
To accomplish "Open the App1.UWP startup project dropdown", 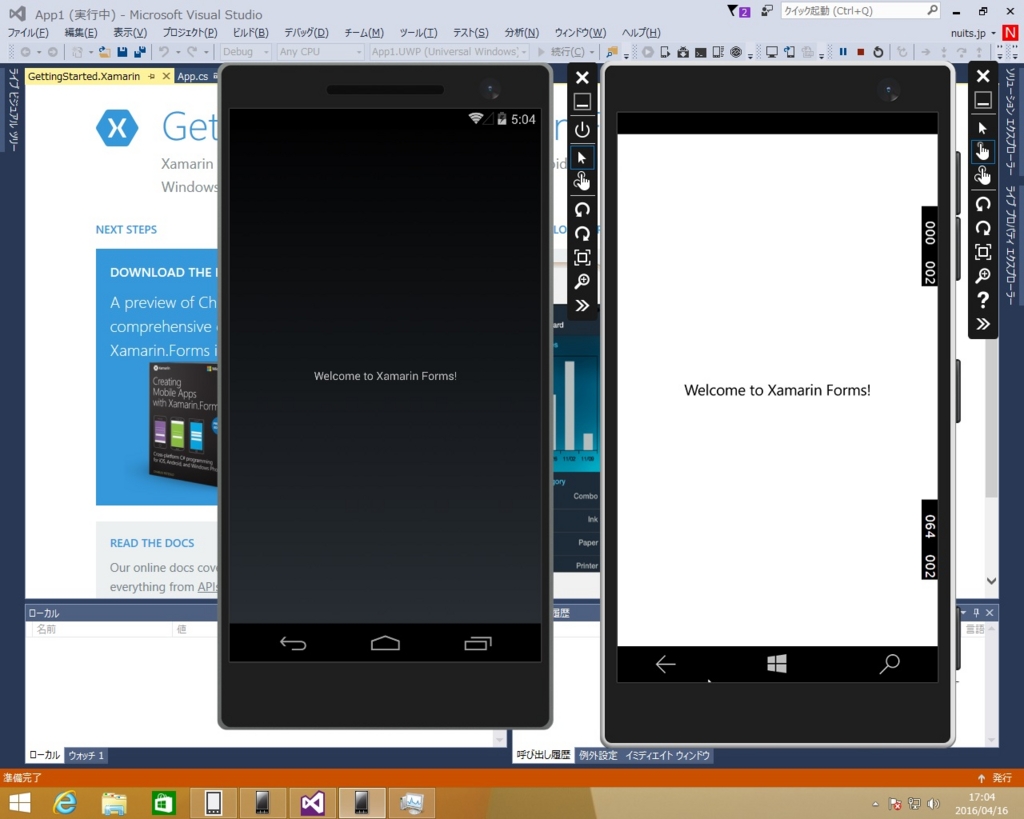I will (x=449, y=52).
